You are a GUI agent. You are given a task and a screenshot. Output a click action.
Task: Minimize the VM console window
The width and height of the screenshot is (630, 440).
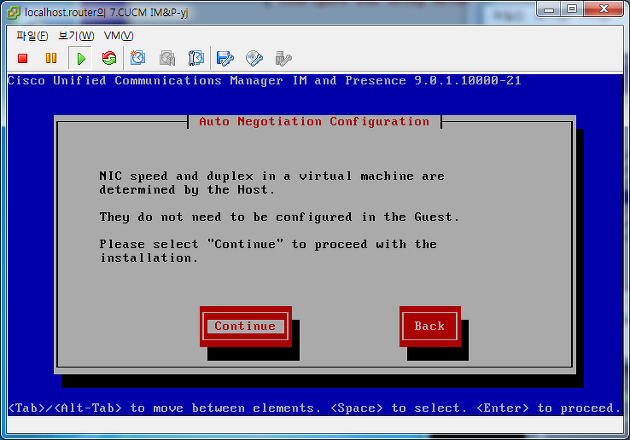pyautogui.click(x=548, y=9)
